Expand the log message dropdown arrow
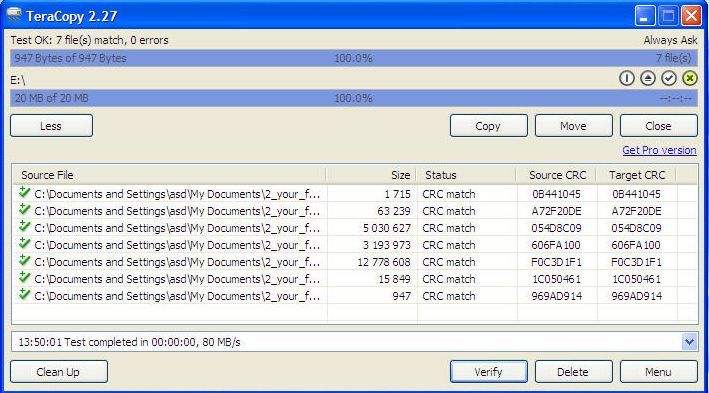Image resolution: width=709 pixels, height=393 pixels. click(x=690, y=342)
